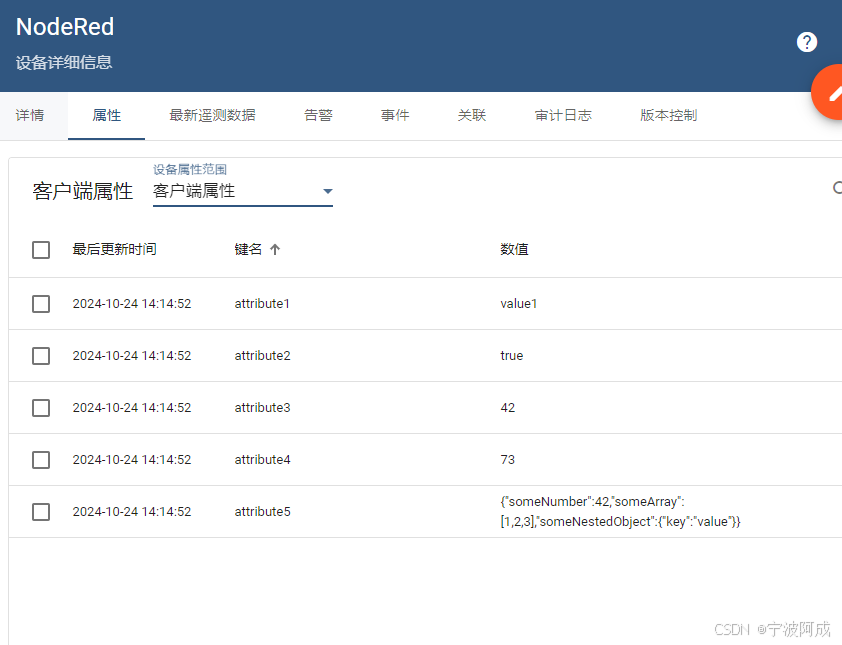Check the select-all checkbox in table header
Viewport: 842px width, 645px height.
point(41,250)
